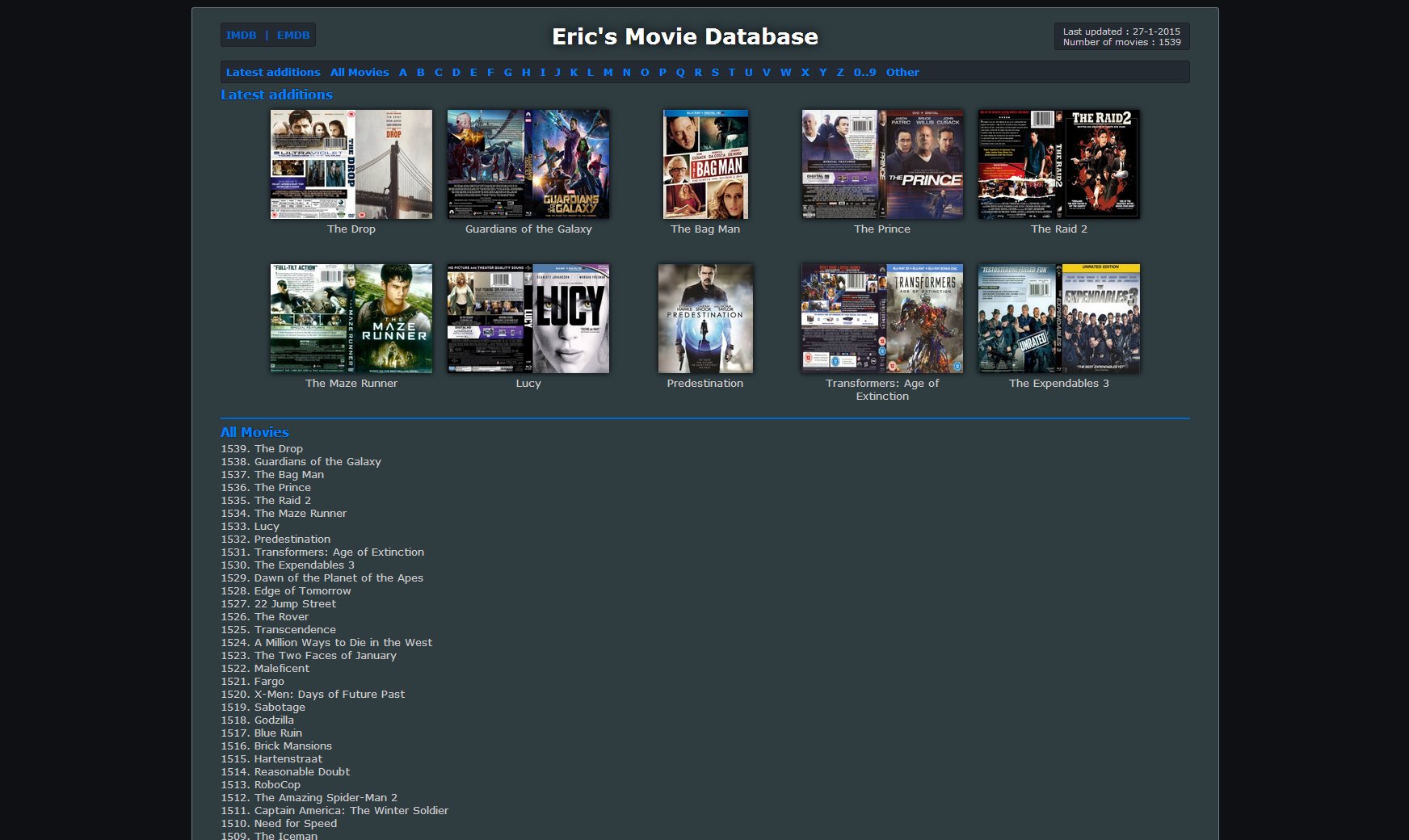The height and width of the screenshot is (840, 1409).
Task: Select list entry 1516. Brick Mansions
Action: (276, 746)
